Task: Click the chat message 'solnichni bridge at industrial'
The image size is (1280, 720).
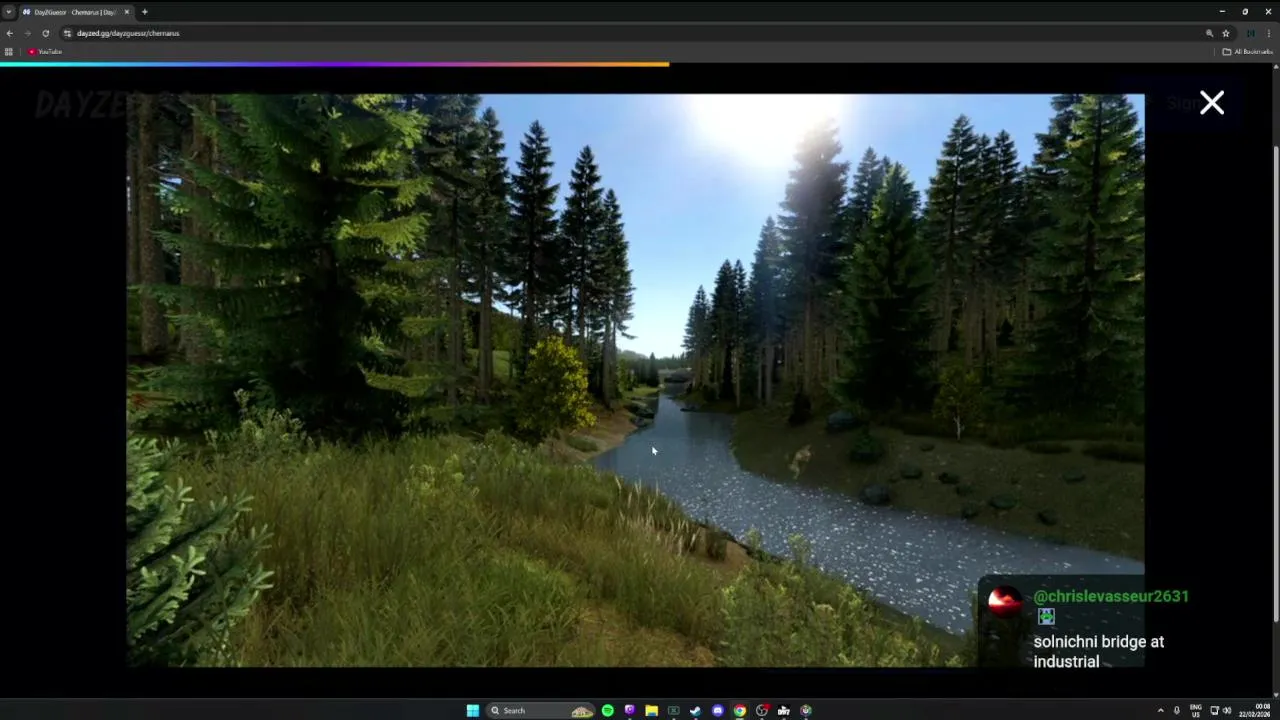Action: coord(1098,651)
